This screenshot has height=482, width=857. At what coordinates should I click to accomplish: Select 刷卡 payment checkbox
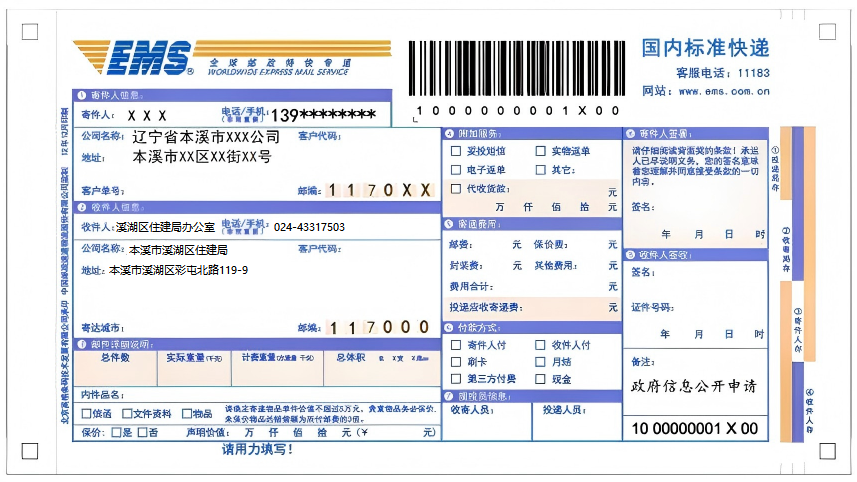[456, 362]
